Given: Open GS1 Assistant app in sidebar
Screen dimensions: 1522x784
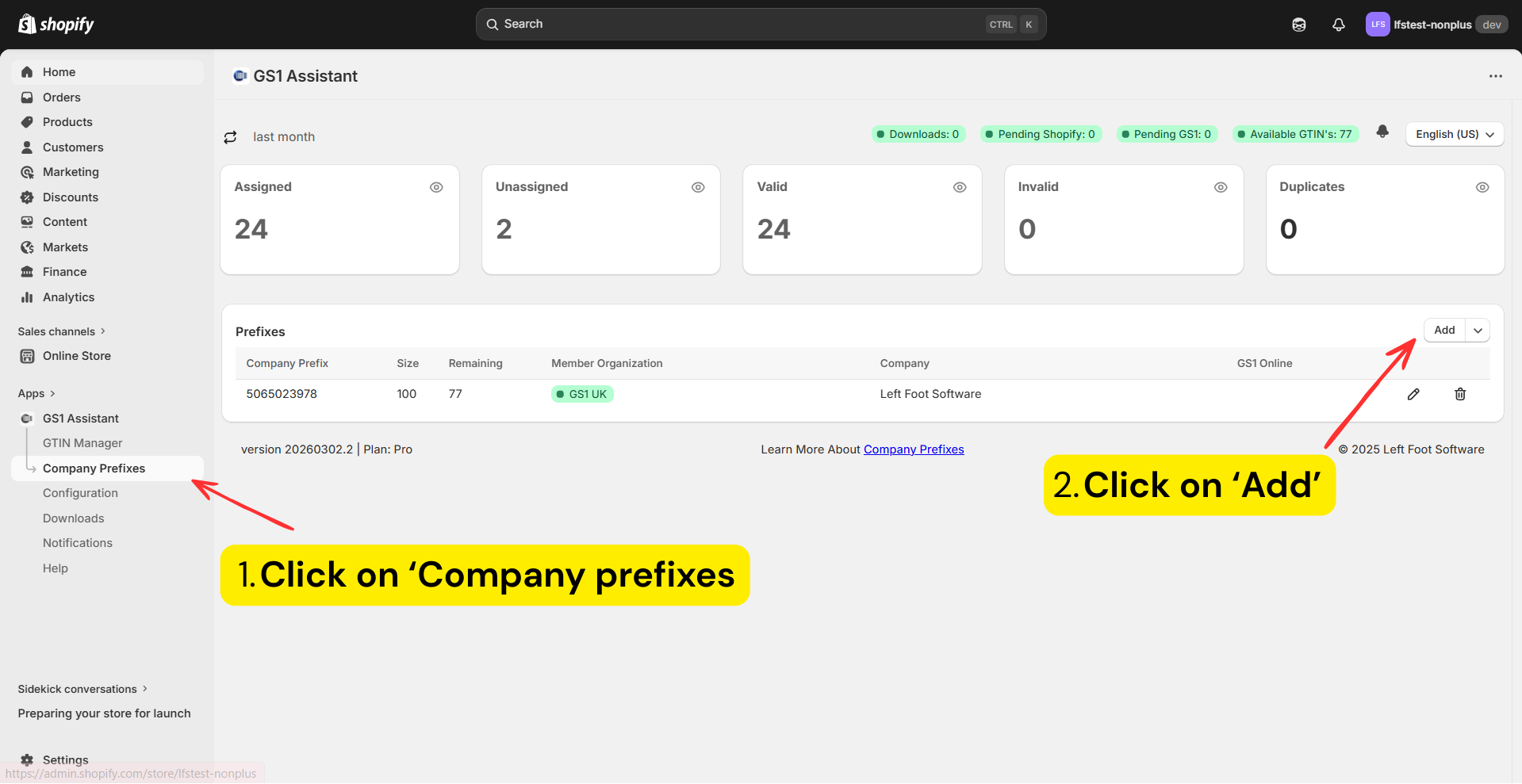Looking at the screenshot, I should [107, 419].
